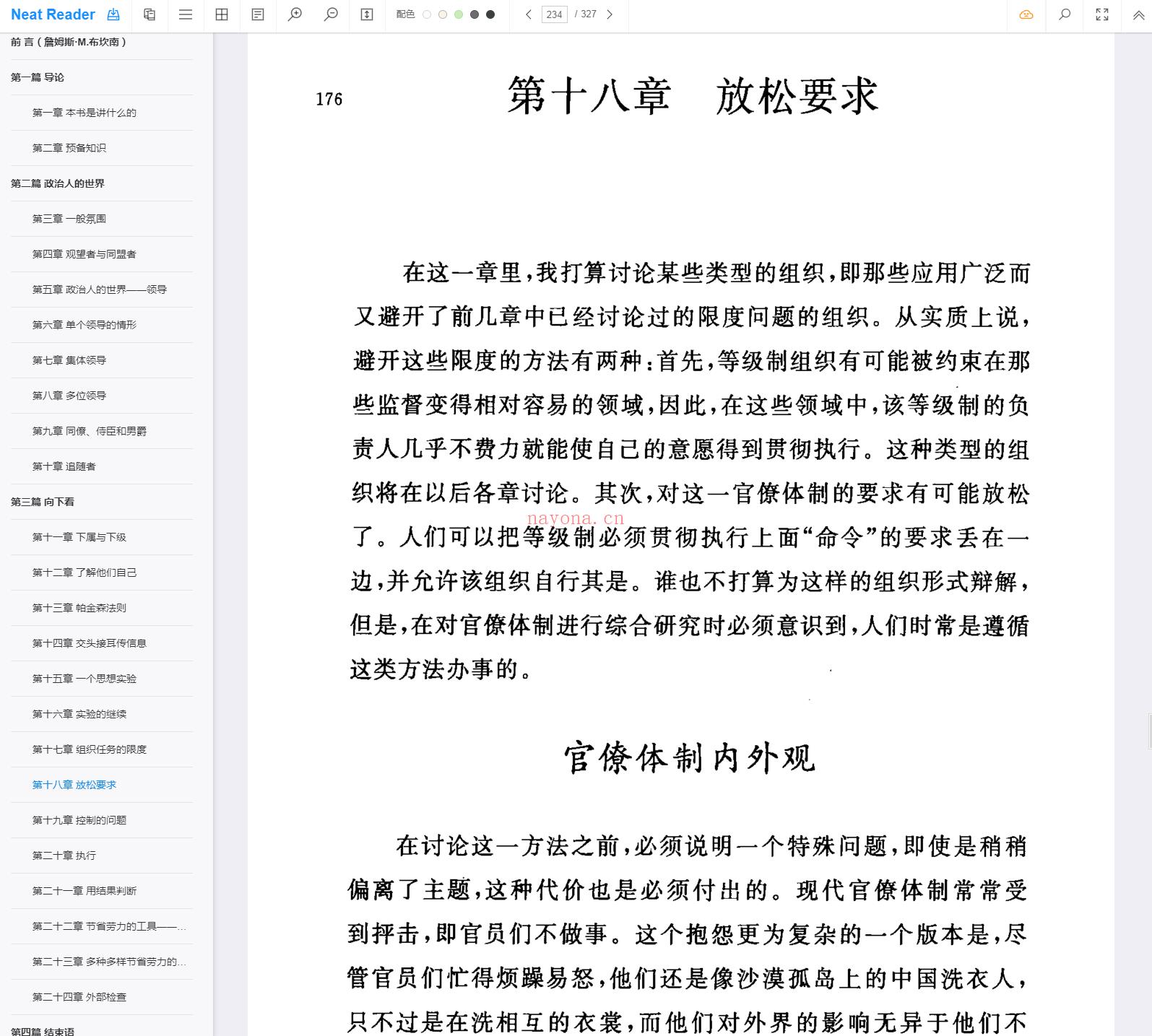1152x1036 pixels.
Task: Open 第七章 集体领导
Action: click(x=69, y=360)
